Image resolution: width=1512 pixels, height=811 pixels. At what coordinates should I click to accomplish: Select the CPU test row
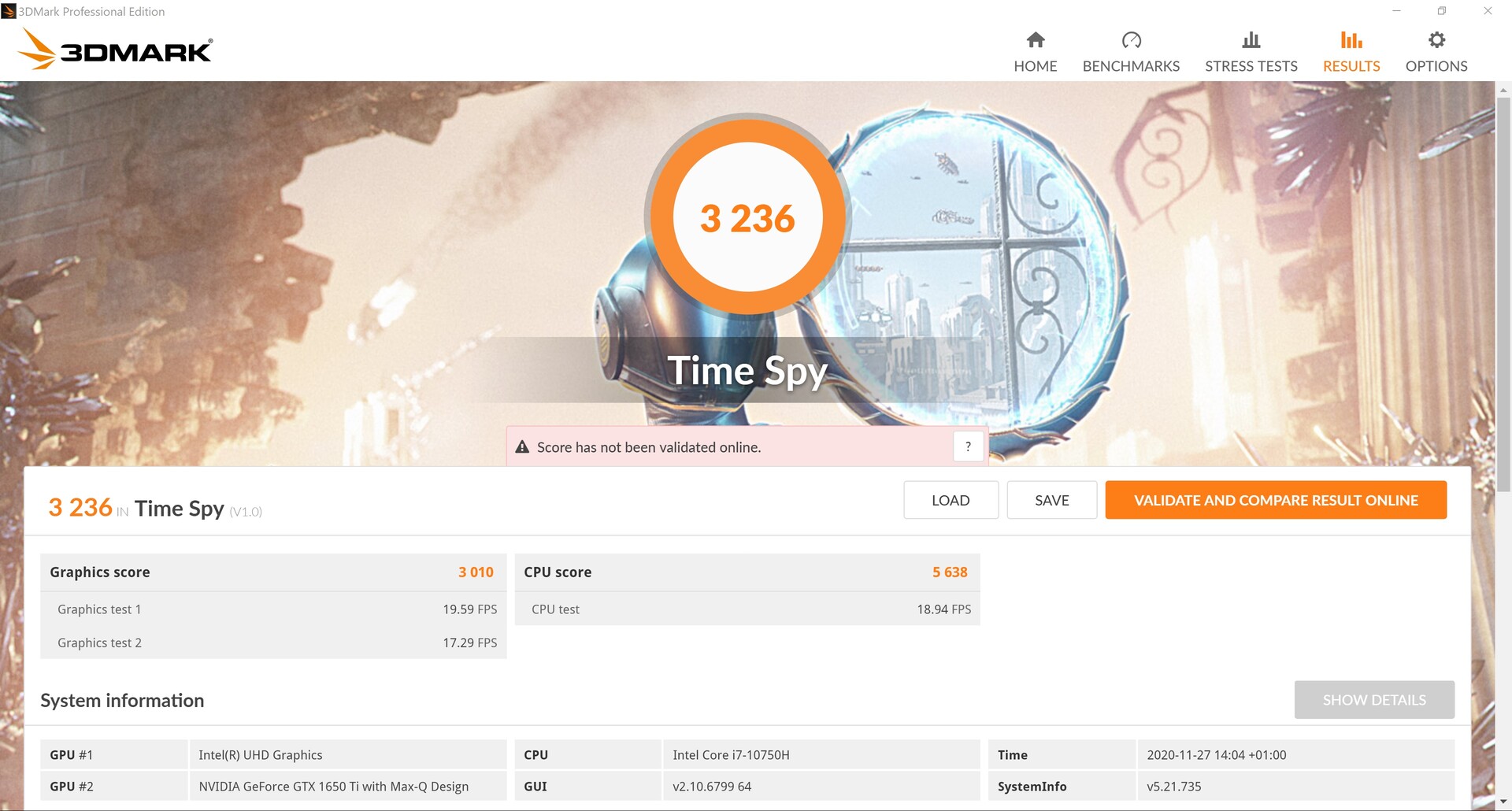pos(747,609)
